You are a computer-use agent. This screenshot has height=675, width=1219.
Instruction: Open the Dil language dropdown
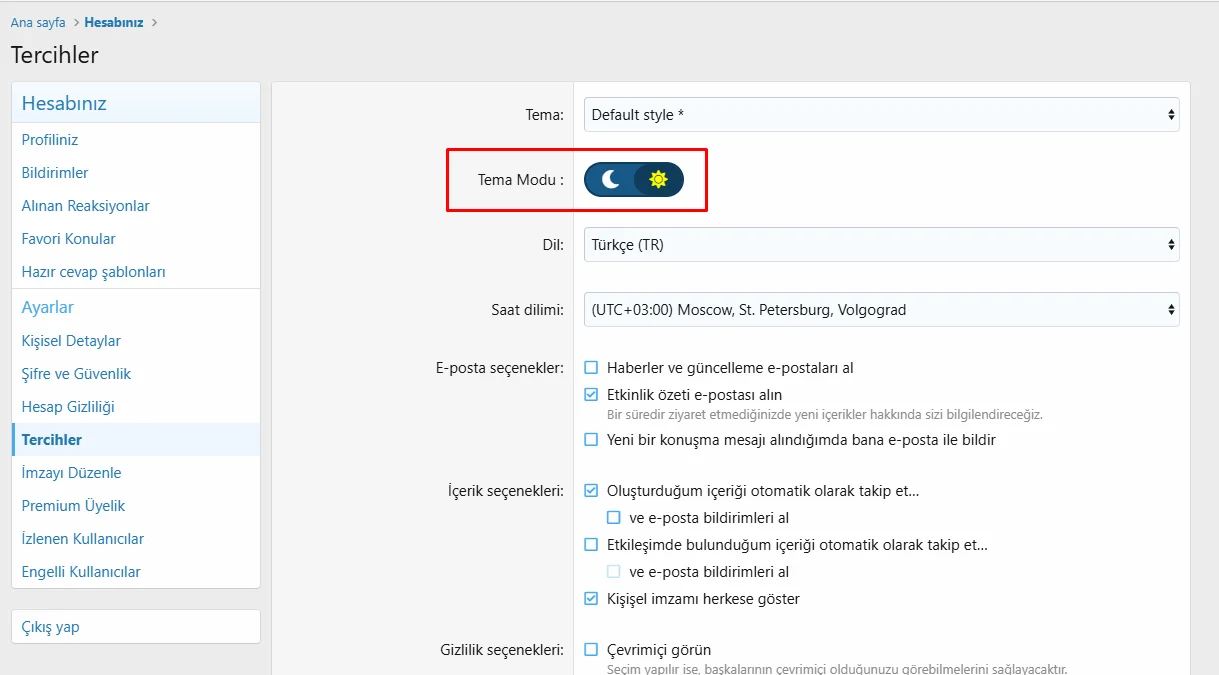(880, 245)
